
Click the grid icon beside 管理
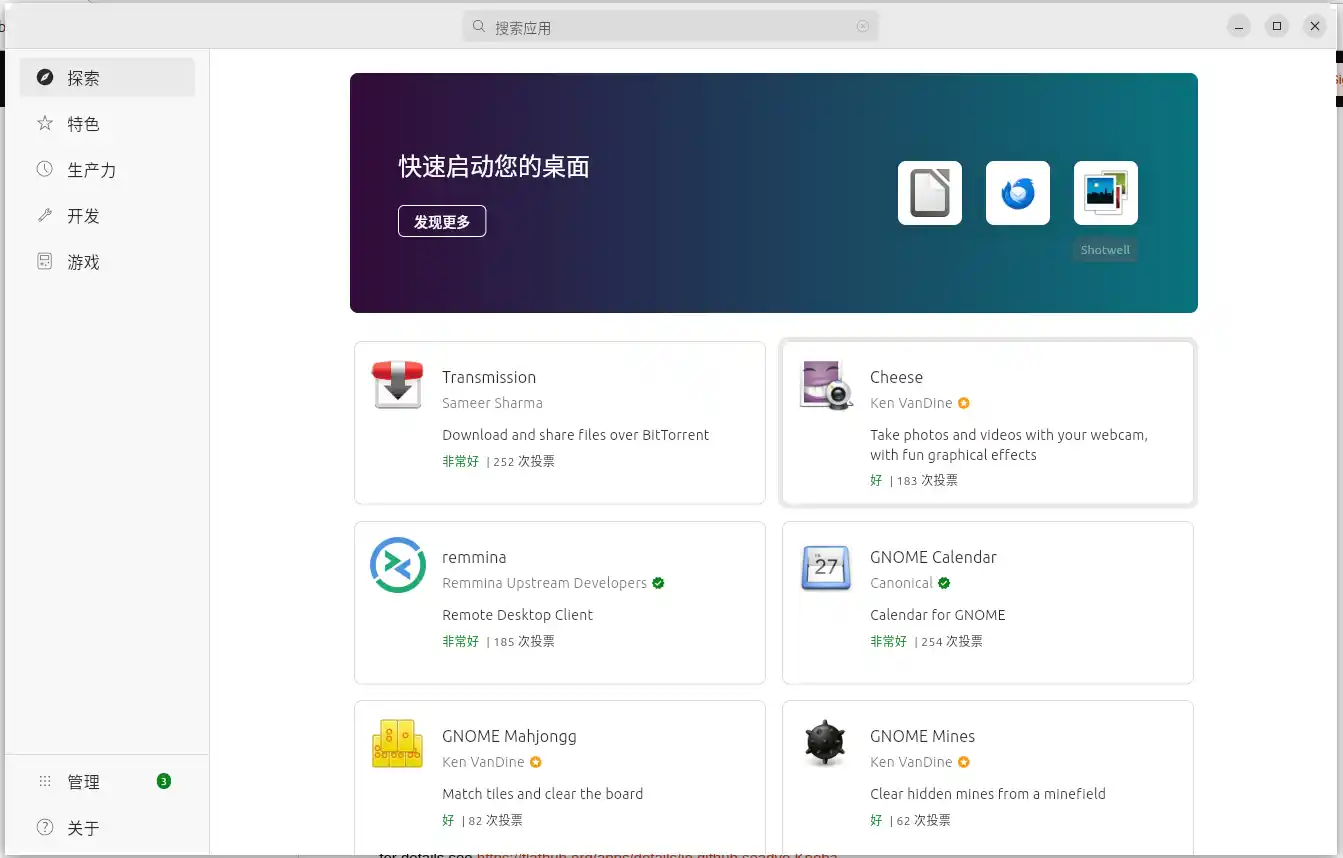click(x=44, y=781)
